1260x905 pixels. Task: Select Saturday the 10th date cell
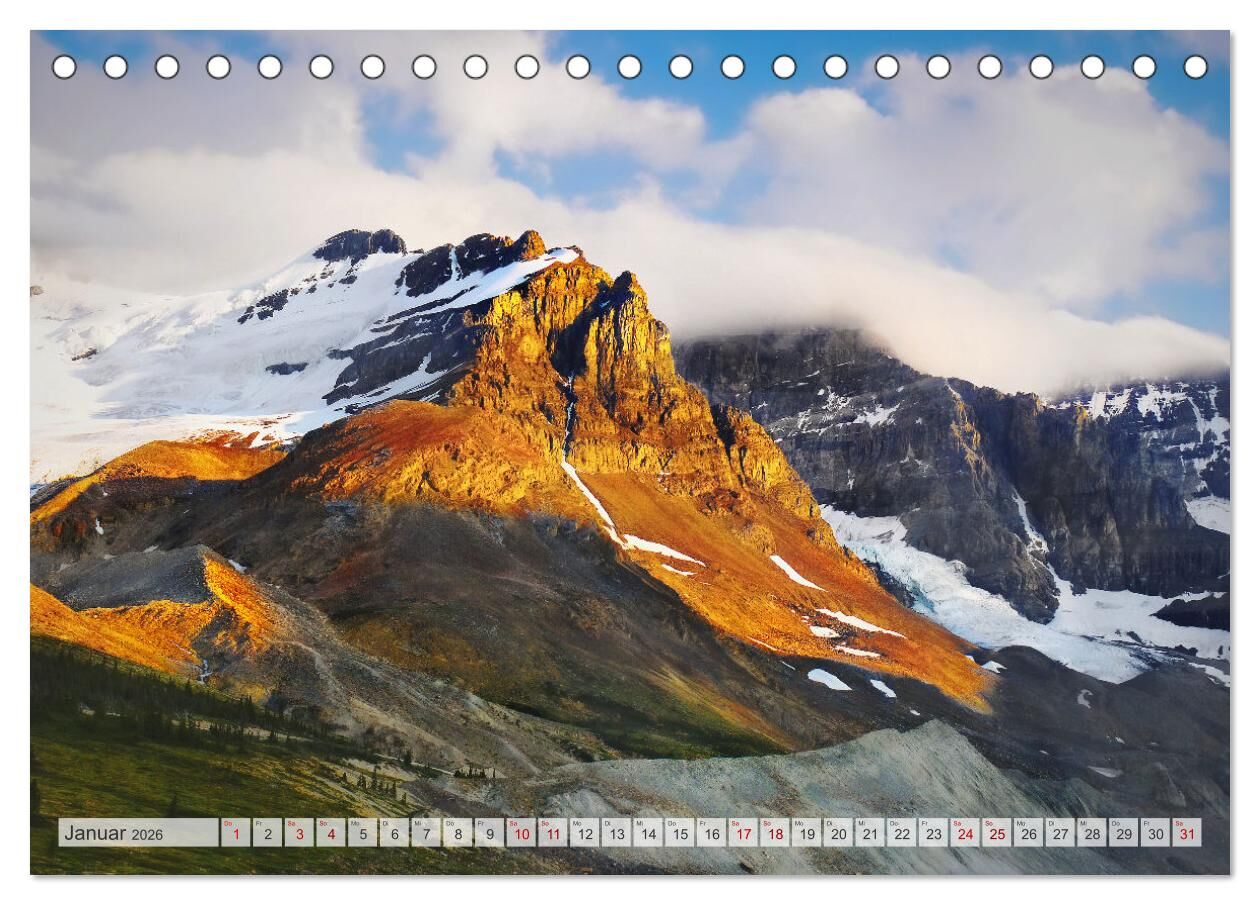tap(521, 833)
